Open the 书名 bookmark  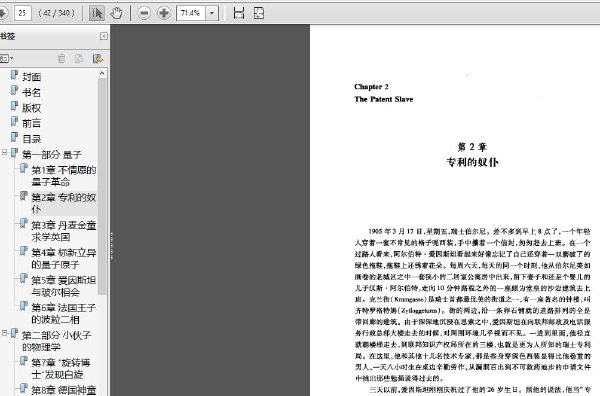31,93
